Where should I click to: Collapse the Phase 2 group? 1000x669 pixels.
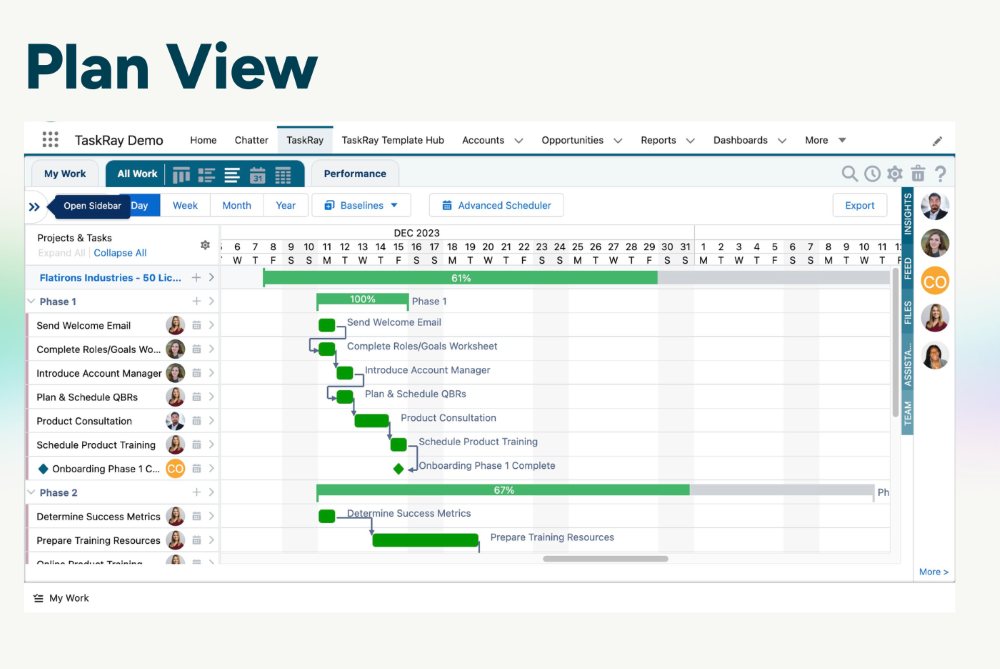[31, 492]
